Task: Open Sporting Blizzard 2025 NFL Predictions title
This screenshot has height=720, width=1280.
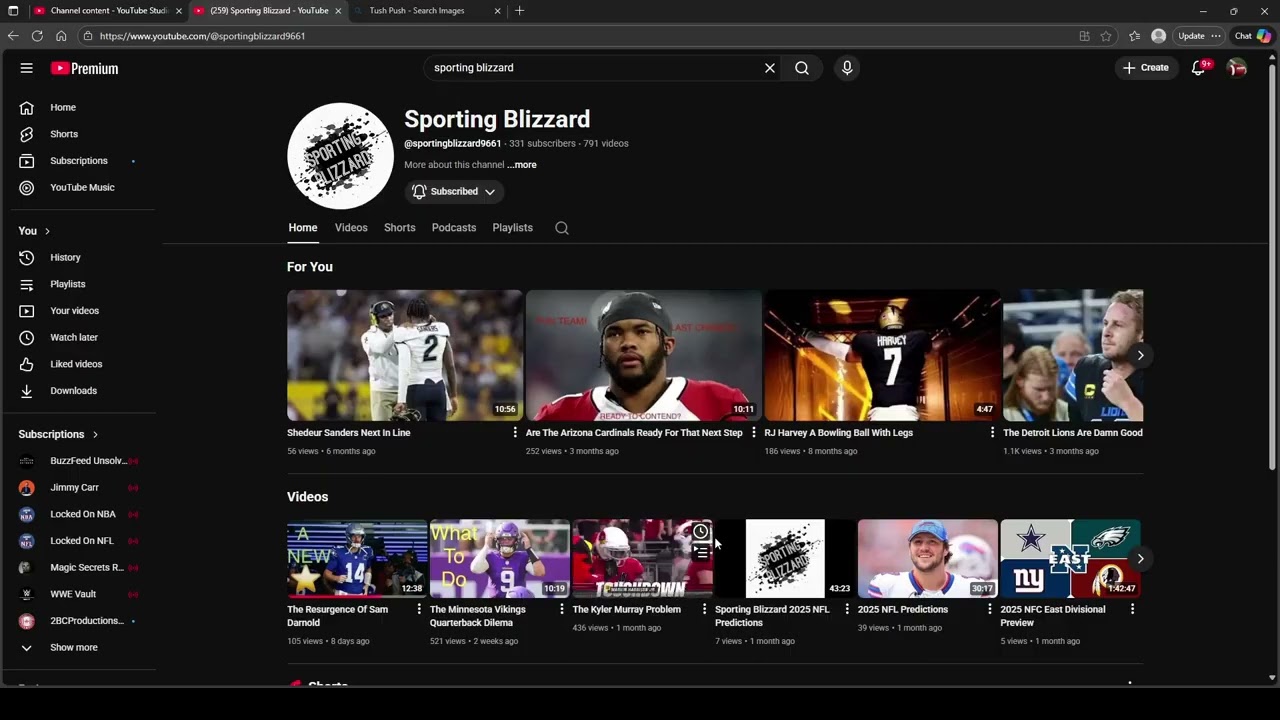Action: (x=772, y=616)
